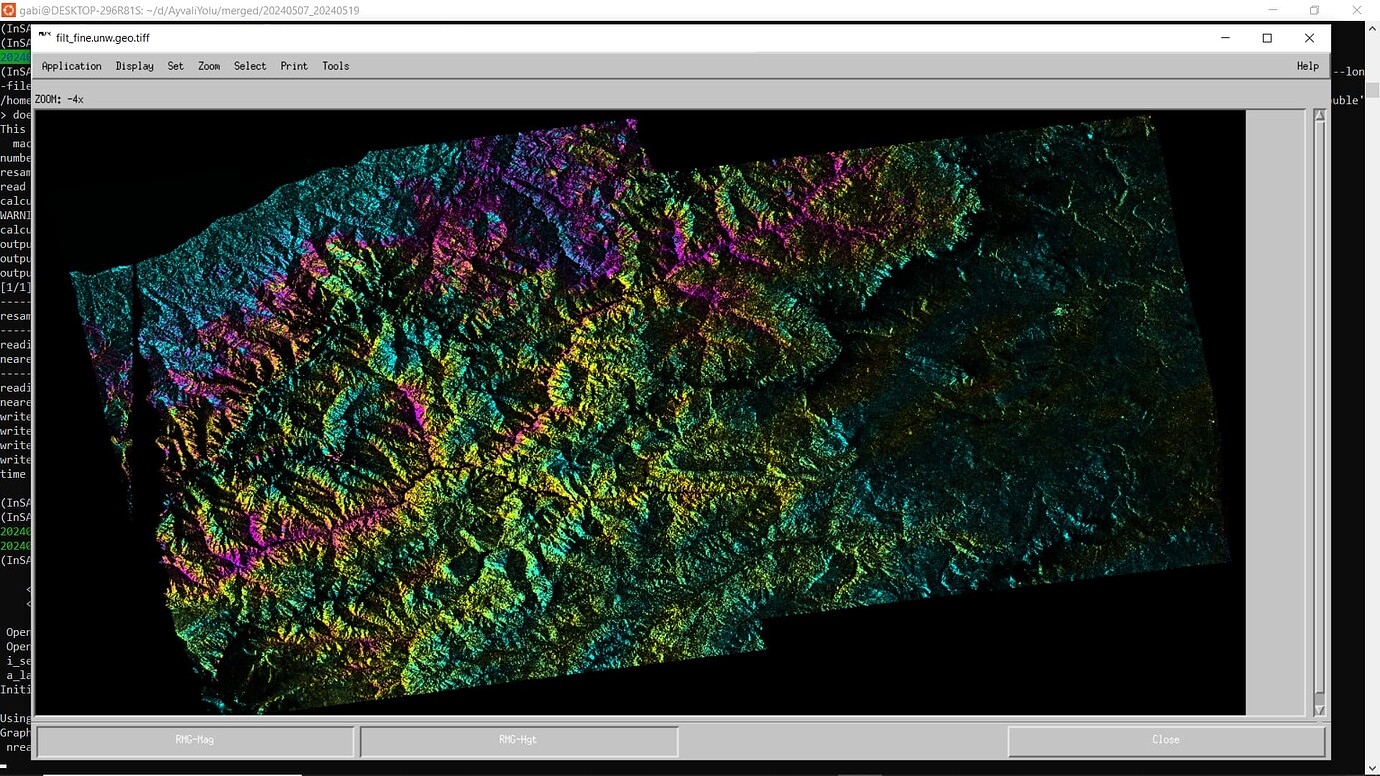This screenshot has height=776, width=1380.
Task: Open the Zoom menu
Action: 208,66
